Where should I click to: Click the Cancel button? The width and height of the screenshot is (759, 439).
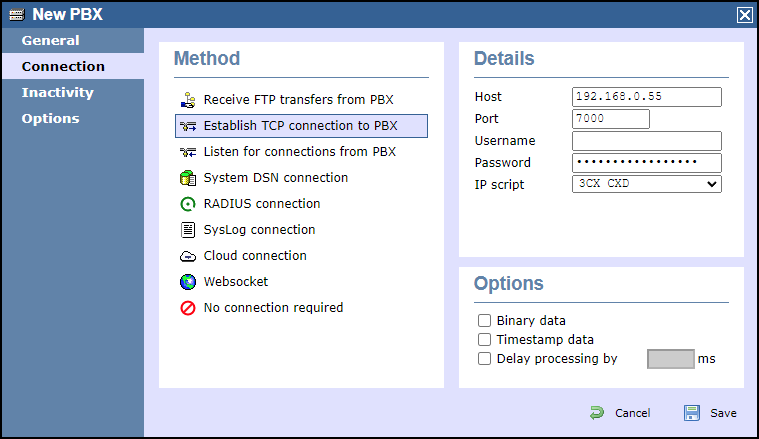click(620, 413)
